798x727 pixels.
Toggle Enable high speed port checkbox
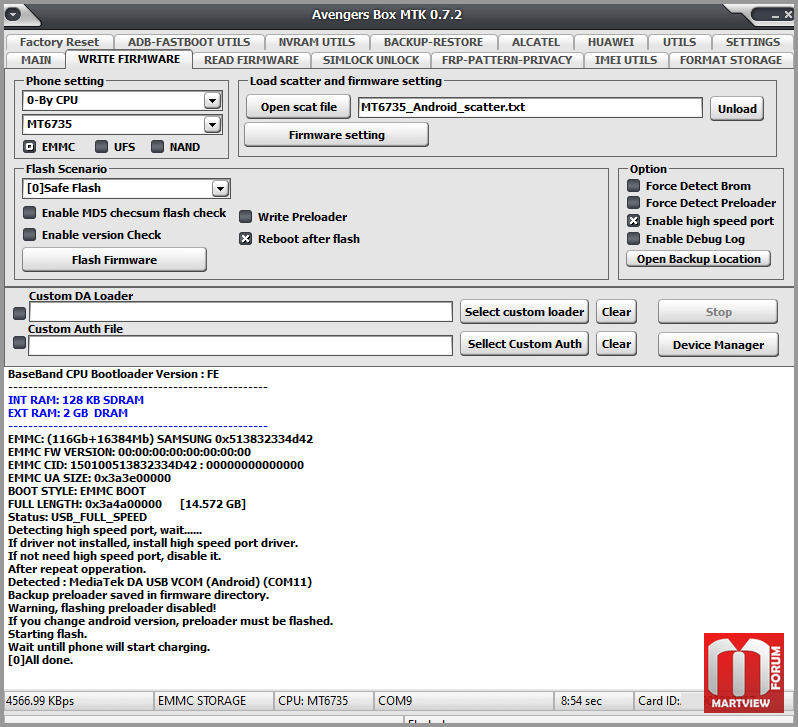tap(633, 221)
